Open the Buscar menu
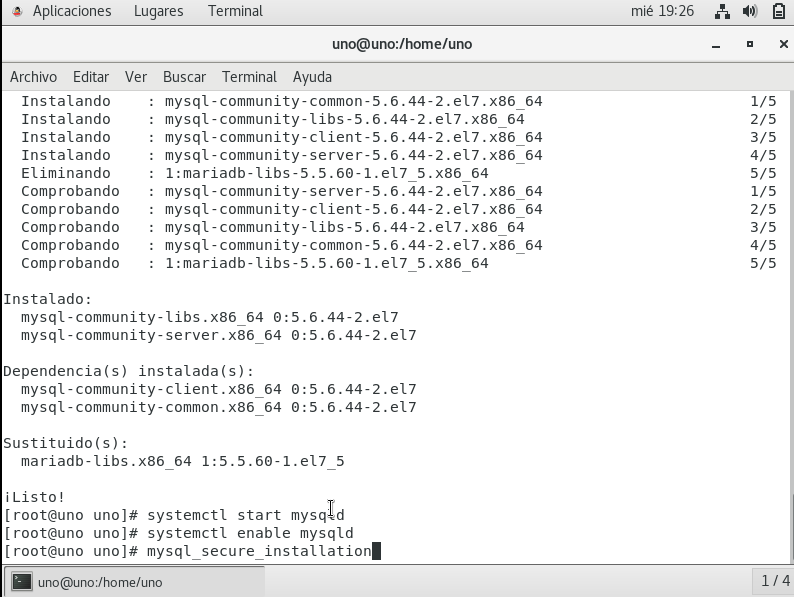794x597 pixels. point(184,77)
